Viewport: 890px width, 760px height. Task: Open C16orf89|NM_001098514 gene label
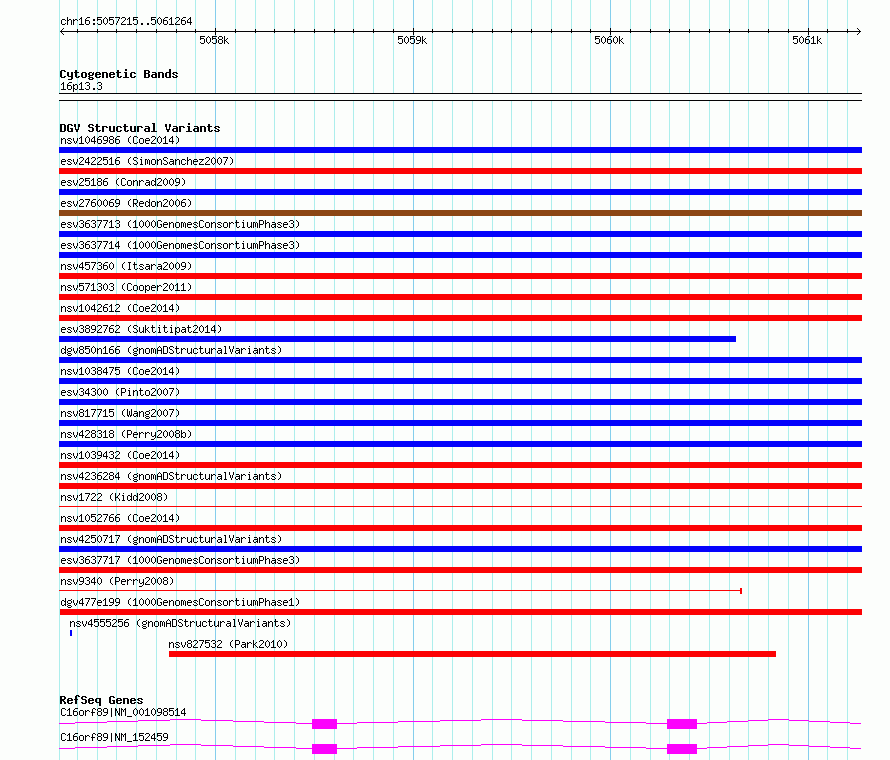pyautogui.click(x=123, y=712)
